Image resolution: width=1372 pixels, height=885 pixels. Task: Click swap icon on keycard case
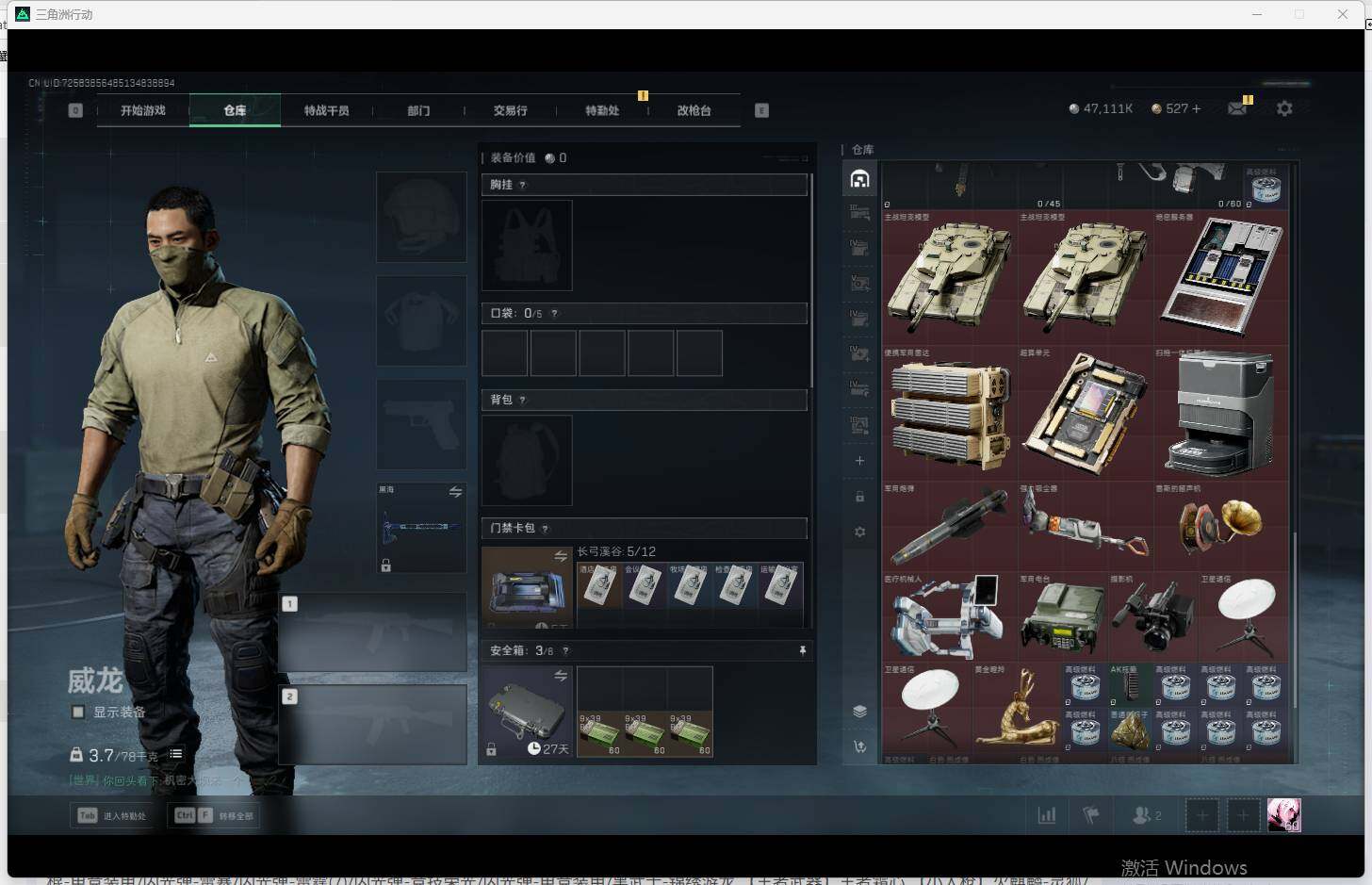point(561,557)
